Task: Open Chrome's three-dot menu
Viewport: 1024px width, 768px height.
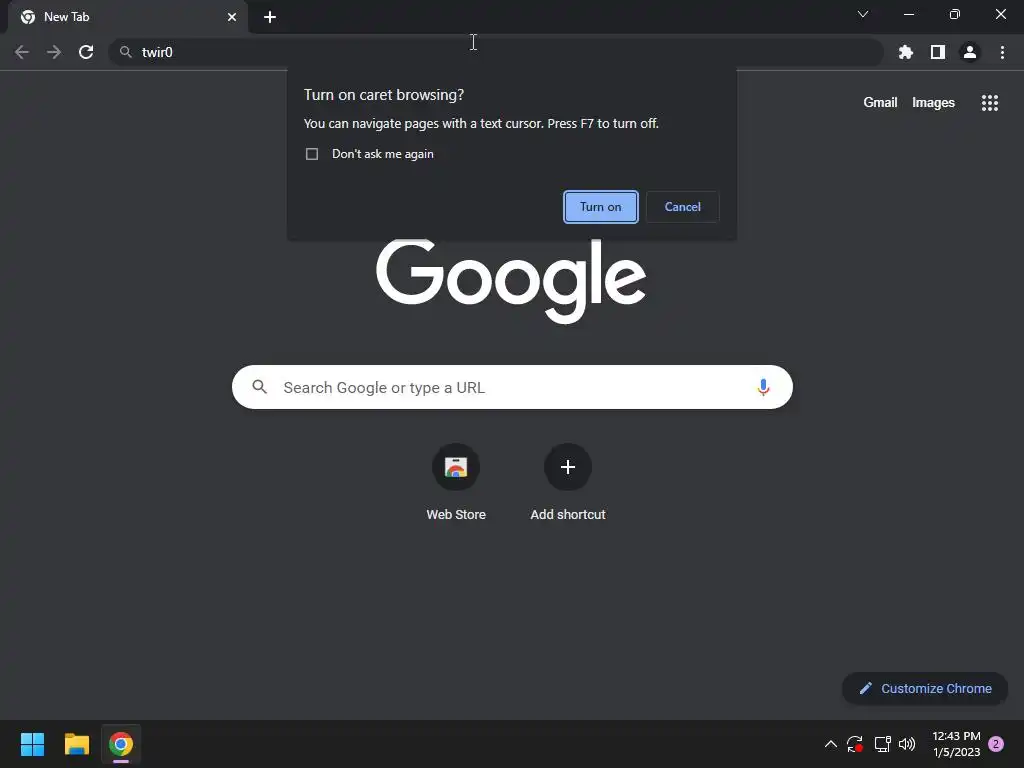Action: [1002, 52]
